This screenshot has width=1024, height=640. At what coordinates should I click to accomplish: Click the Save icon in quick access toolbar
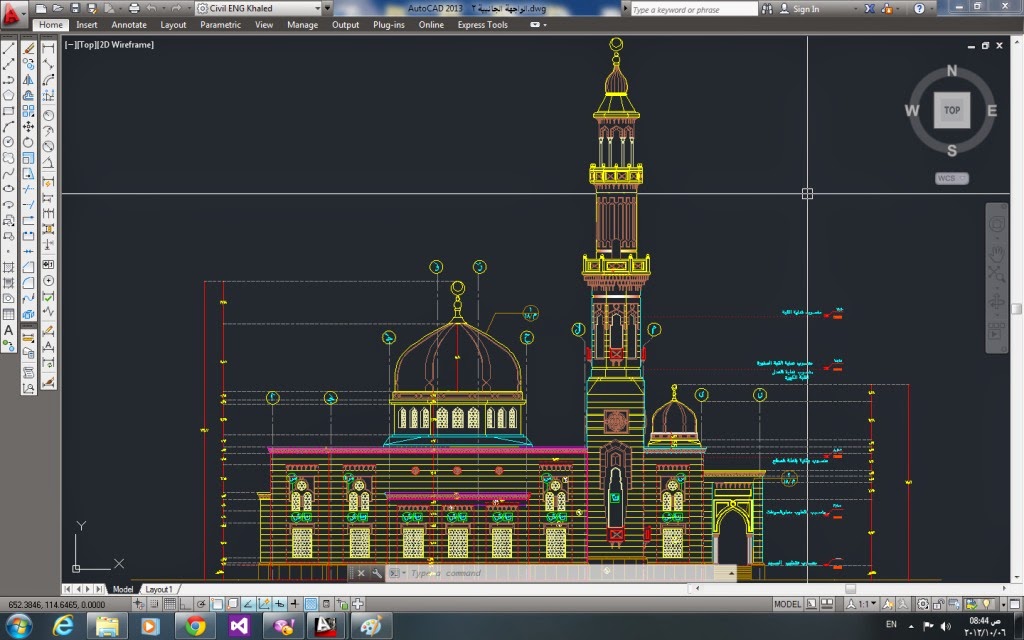(x=75, y=9)
